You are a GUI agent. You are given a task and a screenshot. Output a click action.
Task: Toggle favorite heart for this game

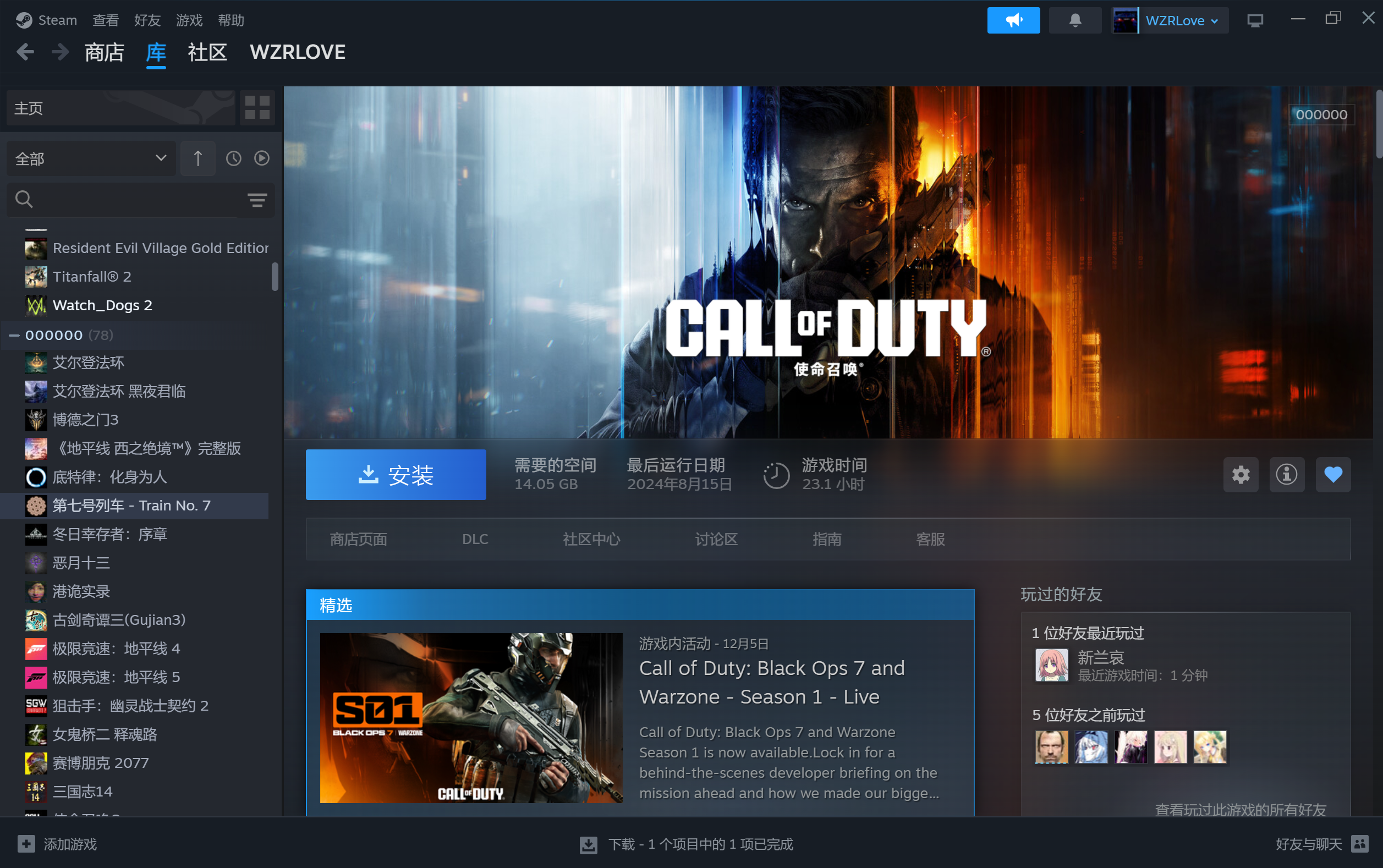pyautogui.click(x=1332, y=475)
